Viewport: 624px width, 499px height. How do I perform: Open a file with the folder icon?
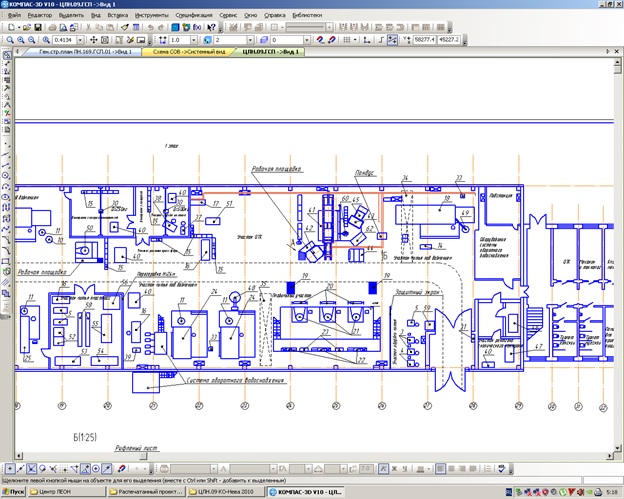click(27, 27)
